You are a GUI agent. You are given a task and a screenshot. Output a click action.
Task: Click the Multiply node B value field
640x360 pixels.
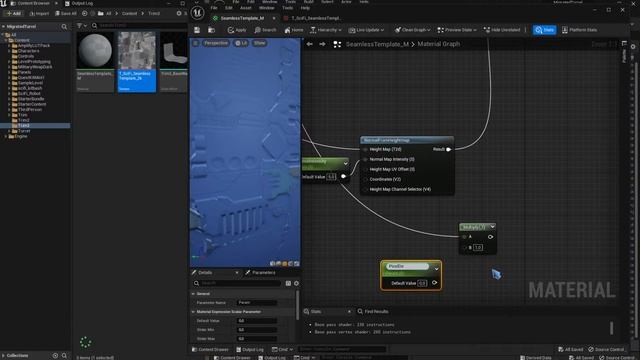478,247
